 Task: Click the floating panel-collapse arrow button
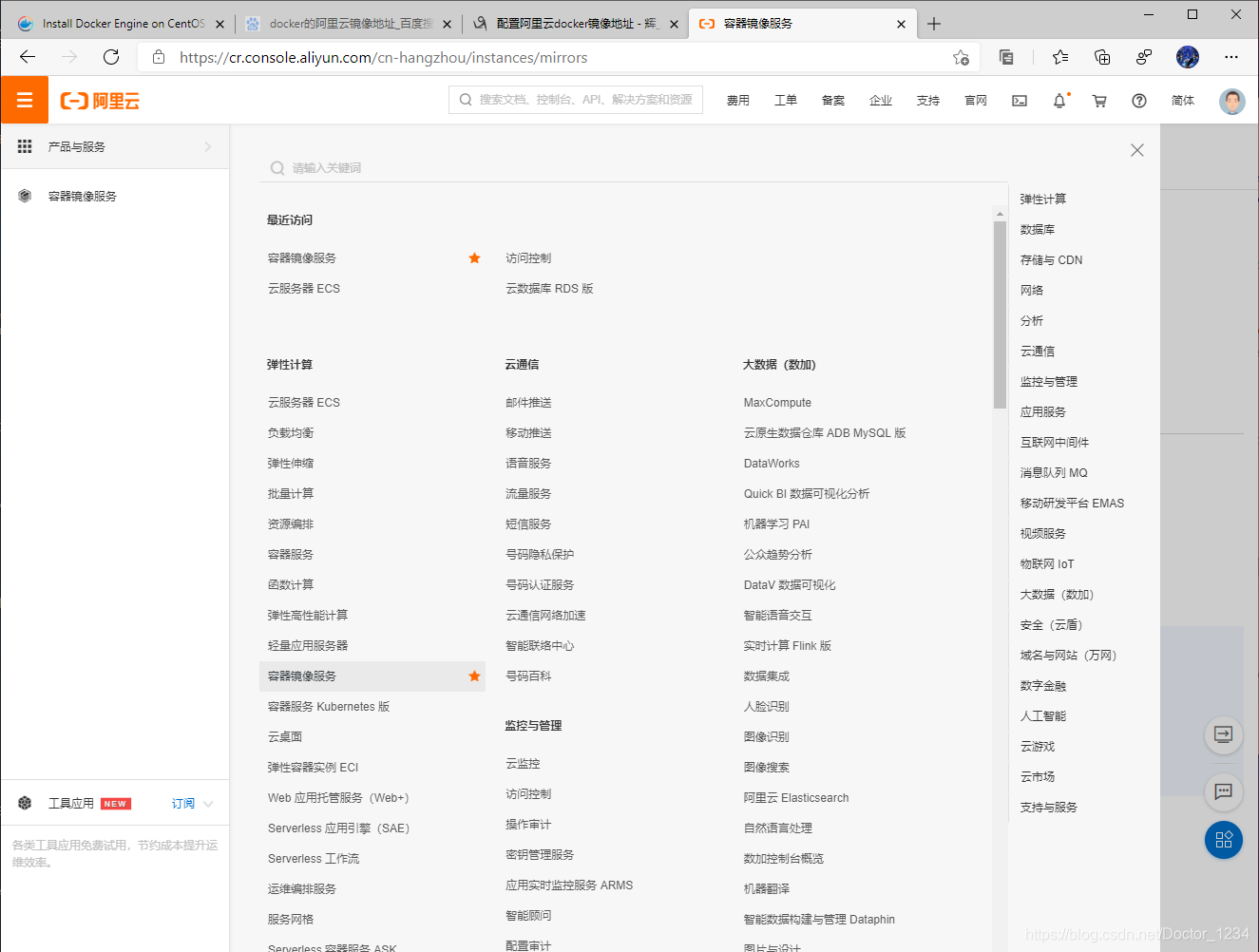(1224, 734)
